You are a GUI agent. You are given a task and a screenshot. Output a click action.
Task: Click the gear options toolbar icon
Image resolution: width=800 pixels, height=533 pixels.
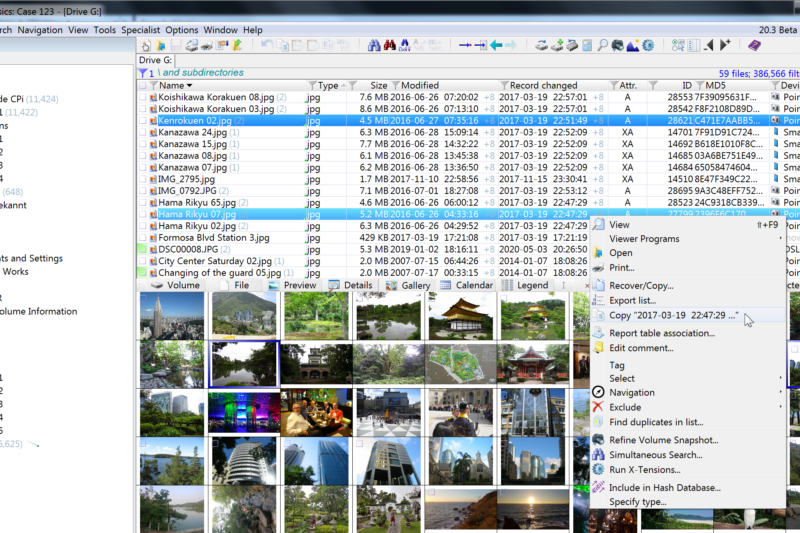(x=648, y=45)
